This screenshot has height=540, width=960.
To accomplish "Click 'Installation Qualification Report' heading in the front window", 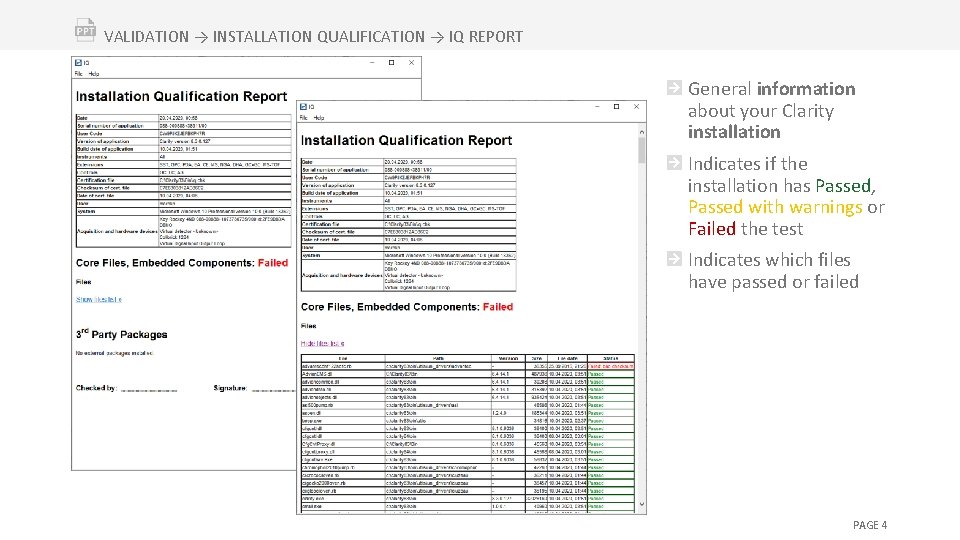I will 407,141.
